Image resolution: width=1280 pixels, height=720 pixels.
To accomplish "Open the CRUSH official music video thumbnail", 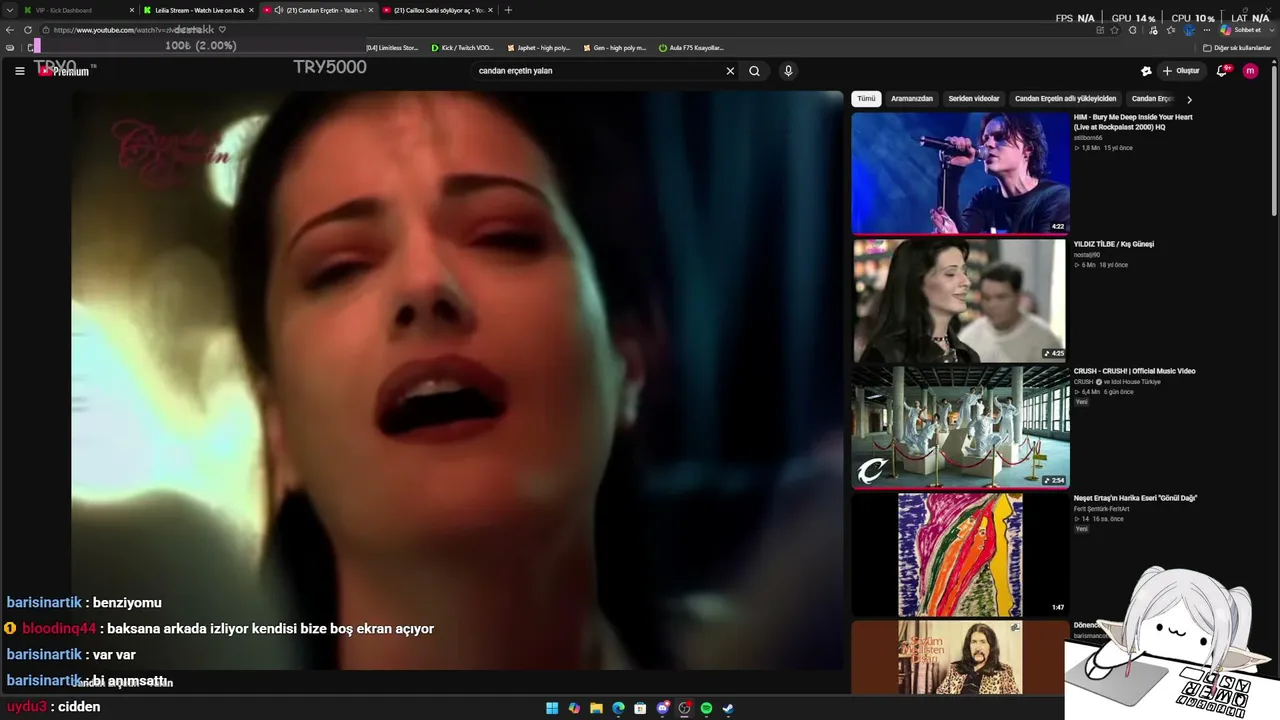I will (960, 427).
